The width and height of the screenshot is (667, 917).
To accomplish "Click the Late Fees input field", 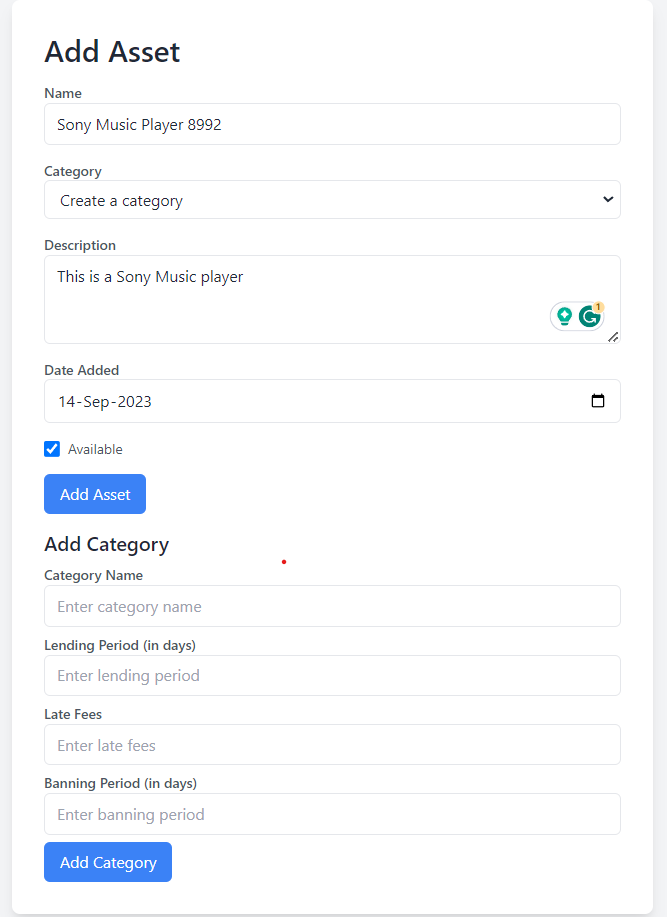I will [332, 744].
